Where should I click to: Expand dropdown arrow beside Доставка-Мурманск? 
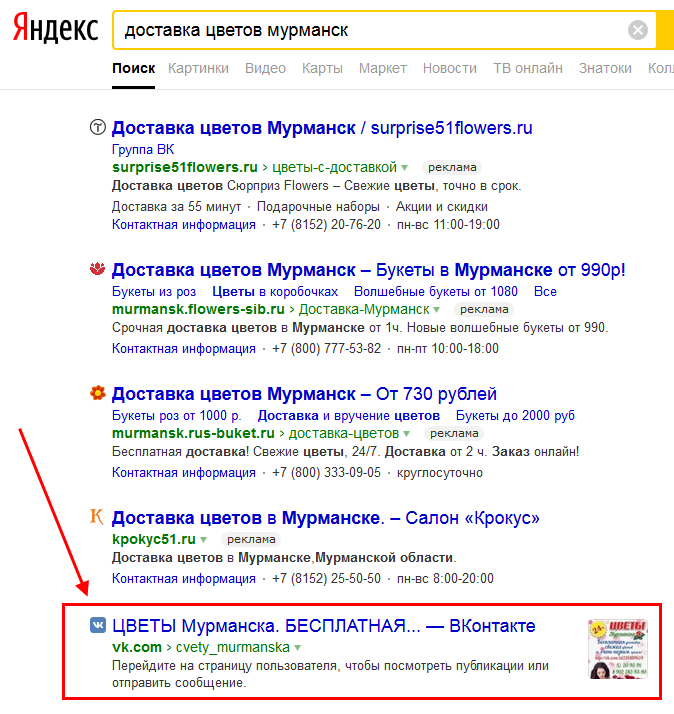tap(436, 310)
